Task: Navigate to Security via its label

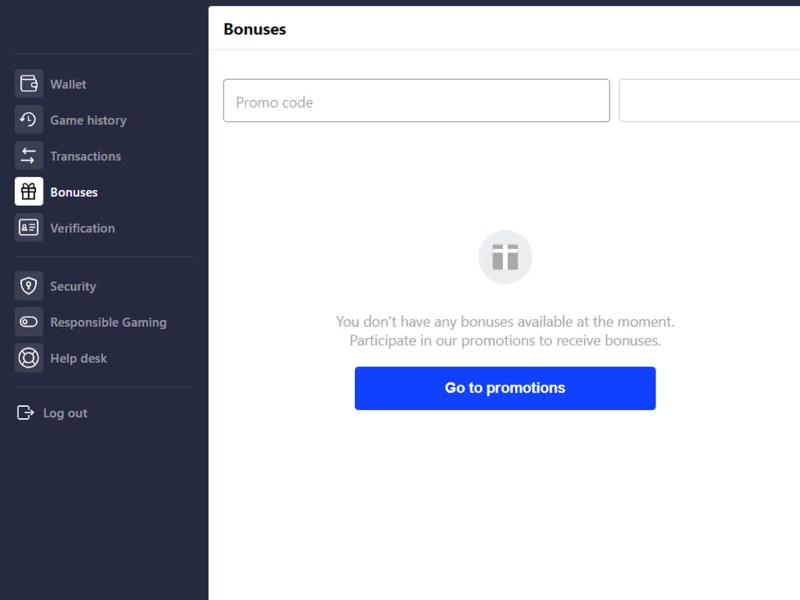Action: coord(73,287)
